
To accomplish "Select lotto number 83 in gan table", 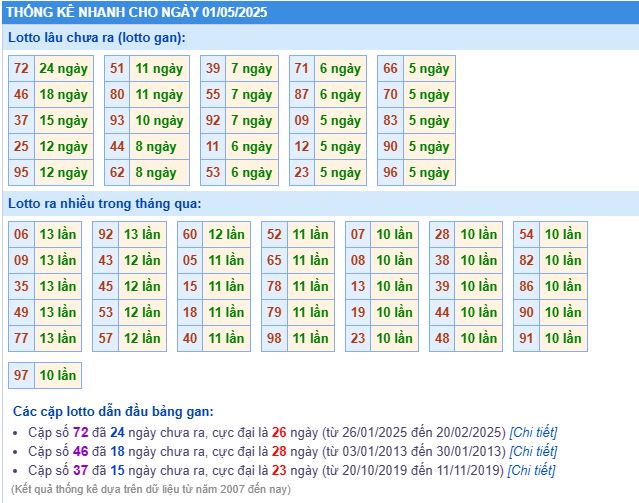I will tap(390, 121).
